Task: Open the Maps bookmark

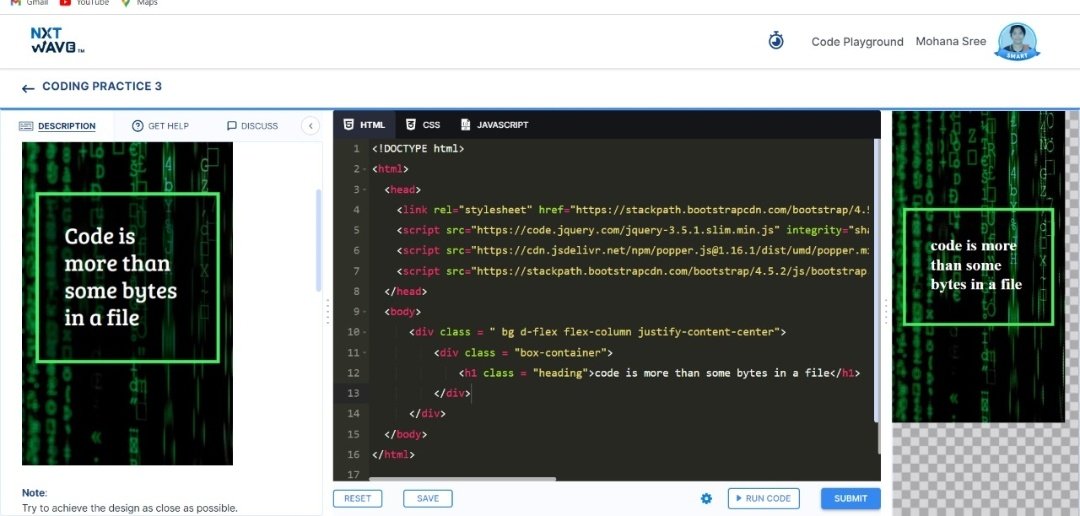Action: pos(140,3)
